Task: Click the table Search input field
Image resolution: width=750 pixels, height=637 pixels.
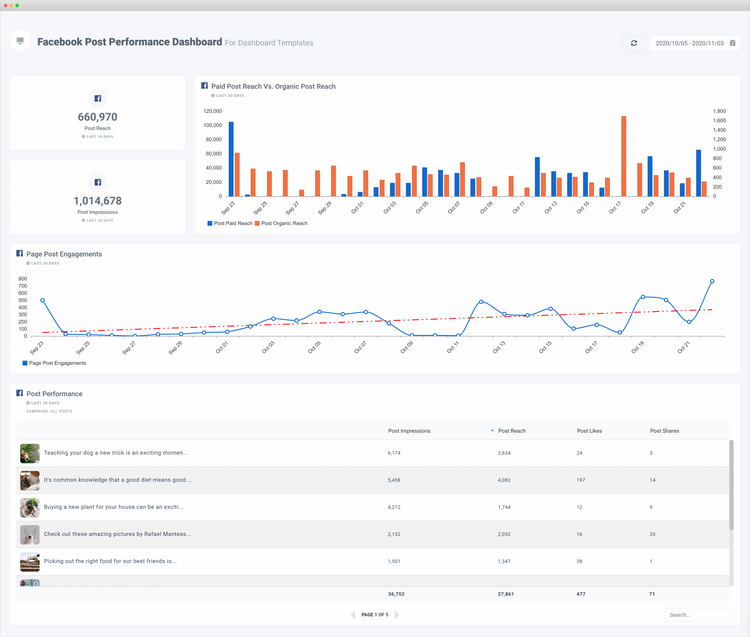Action: coord(697,615)
